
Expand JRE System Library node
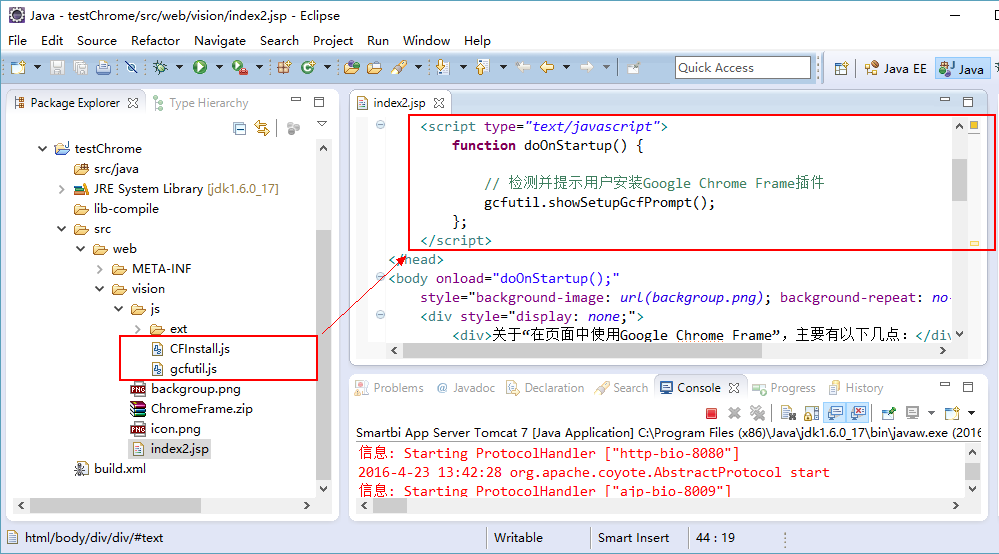(61, 189)
